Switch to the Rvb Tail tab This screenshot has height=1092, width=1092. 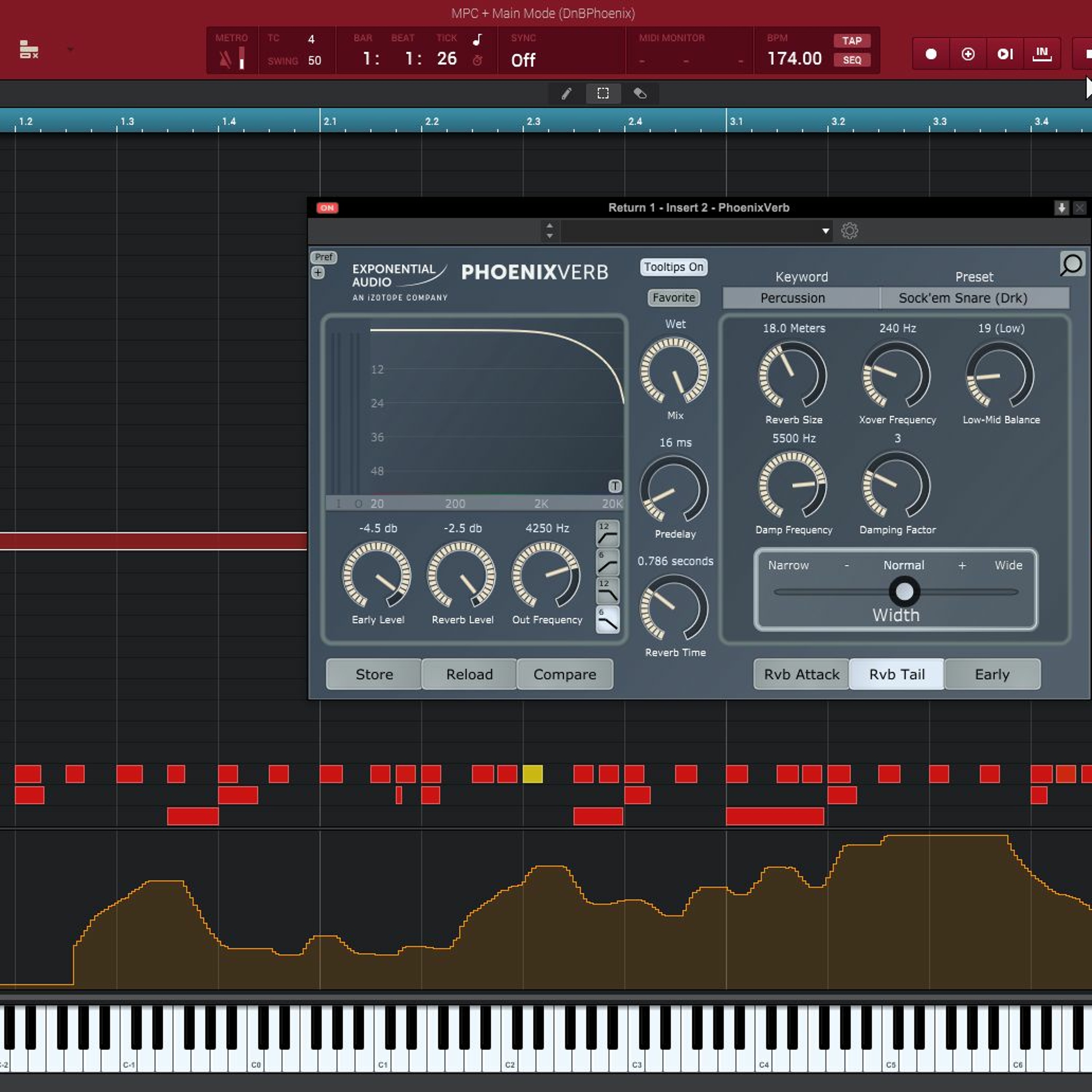tap(897, 674)
